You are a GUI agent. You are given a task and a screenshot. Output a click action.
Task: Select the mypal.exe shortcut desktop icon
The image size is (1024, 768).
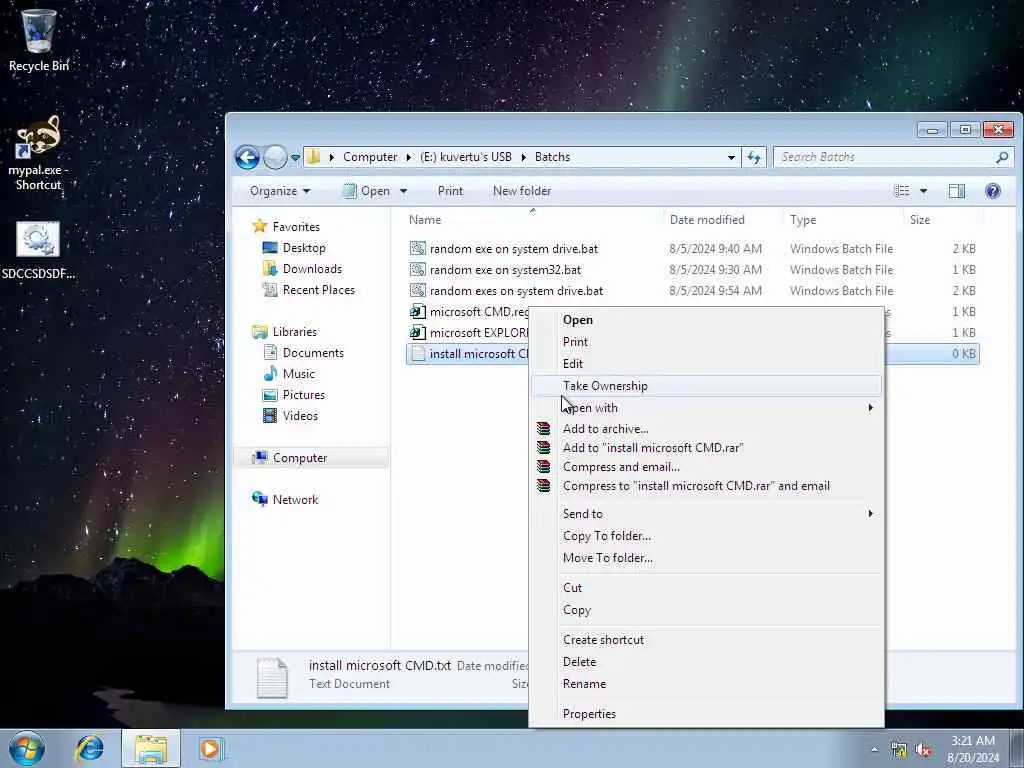[39, 153]
